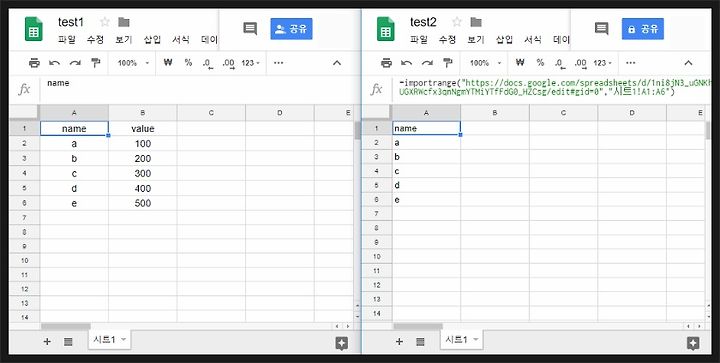Open all sheets list in test2

420,341
